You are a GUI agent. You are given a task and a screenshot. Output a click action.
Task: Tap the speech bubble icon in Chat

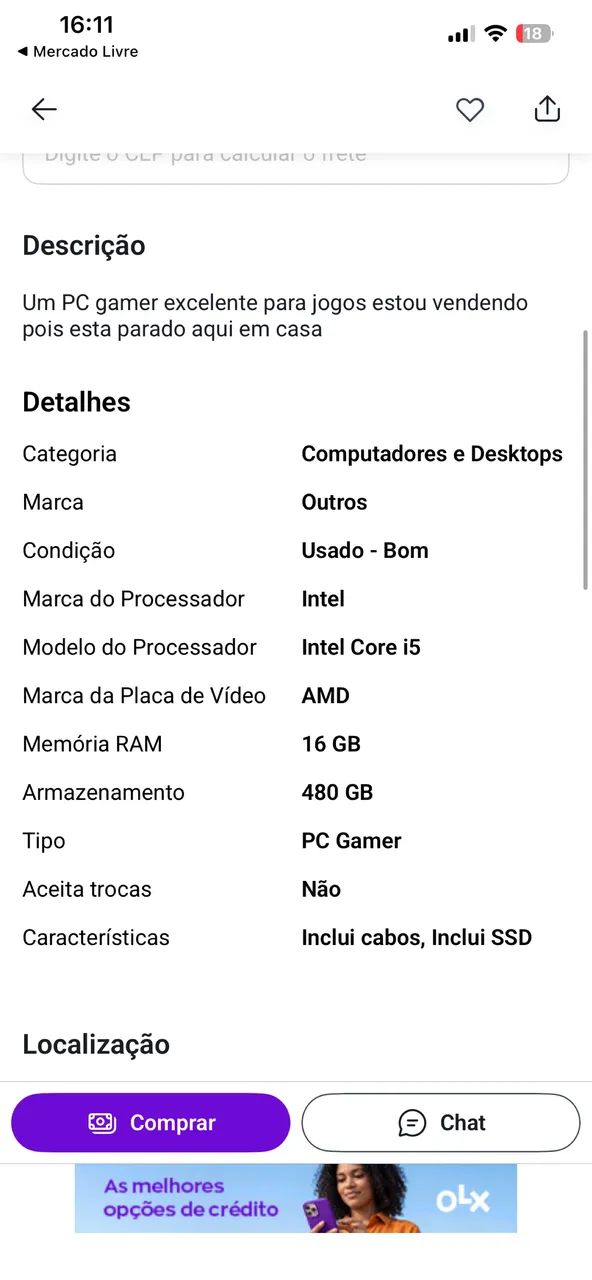point(412,1123)
